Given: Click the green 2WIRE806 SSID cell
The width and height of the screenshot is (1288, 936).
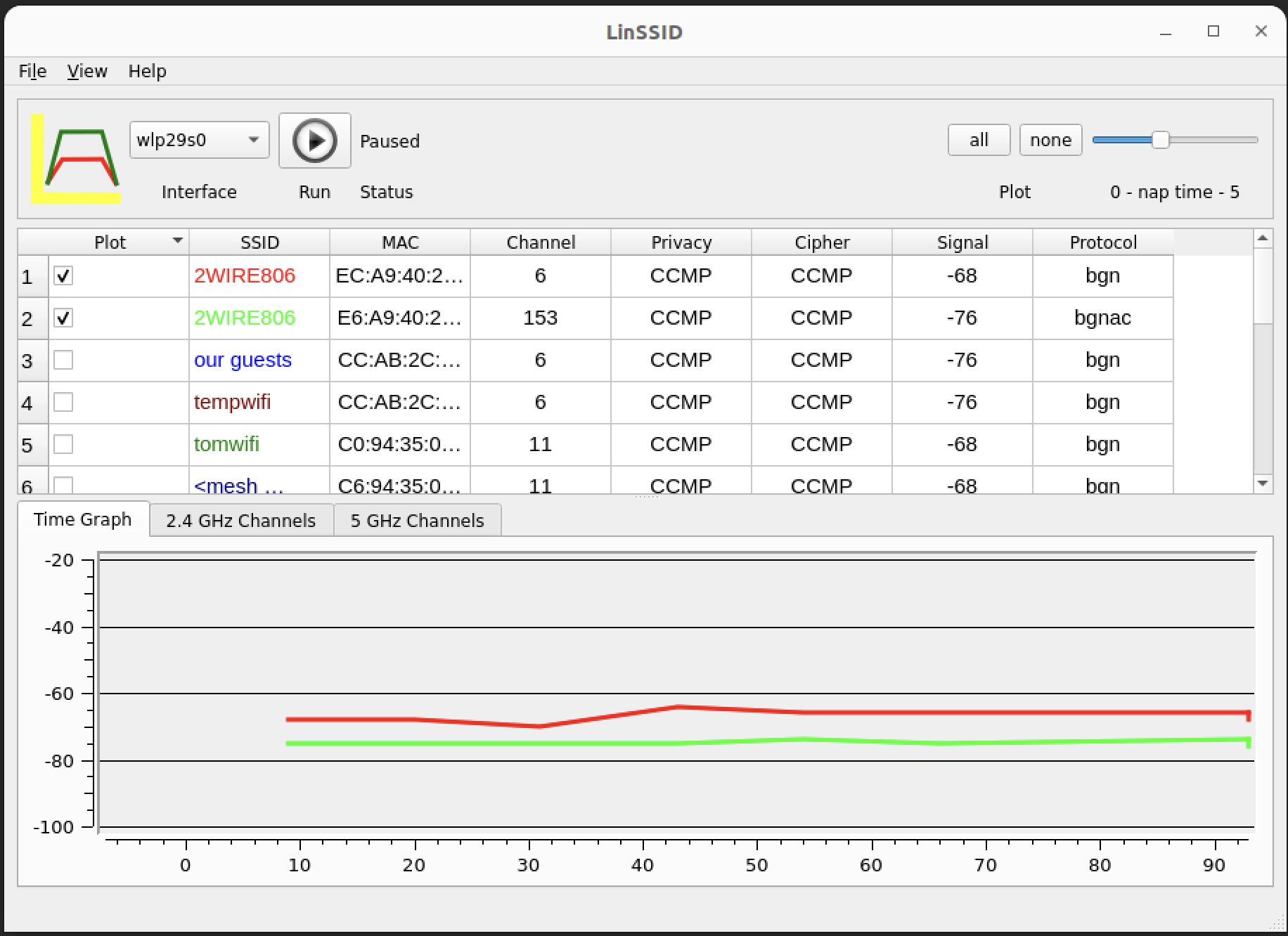Looking at the screenshot, I should pos(259,318).
